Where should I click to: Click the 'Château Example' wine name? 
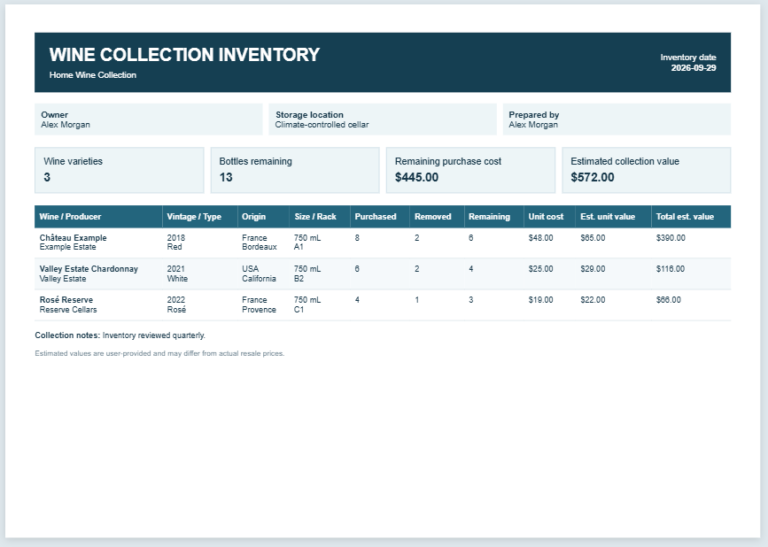[x=73, y=238]
